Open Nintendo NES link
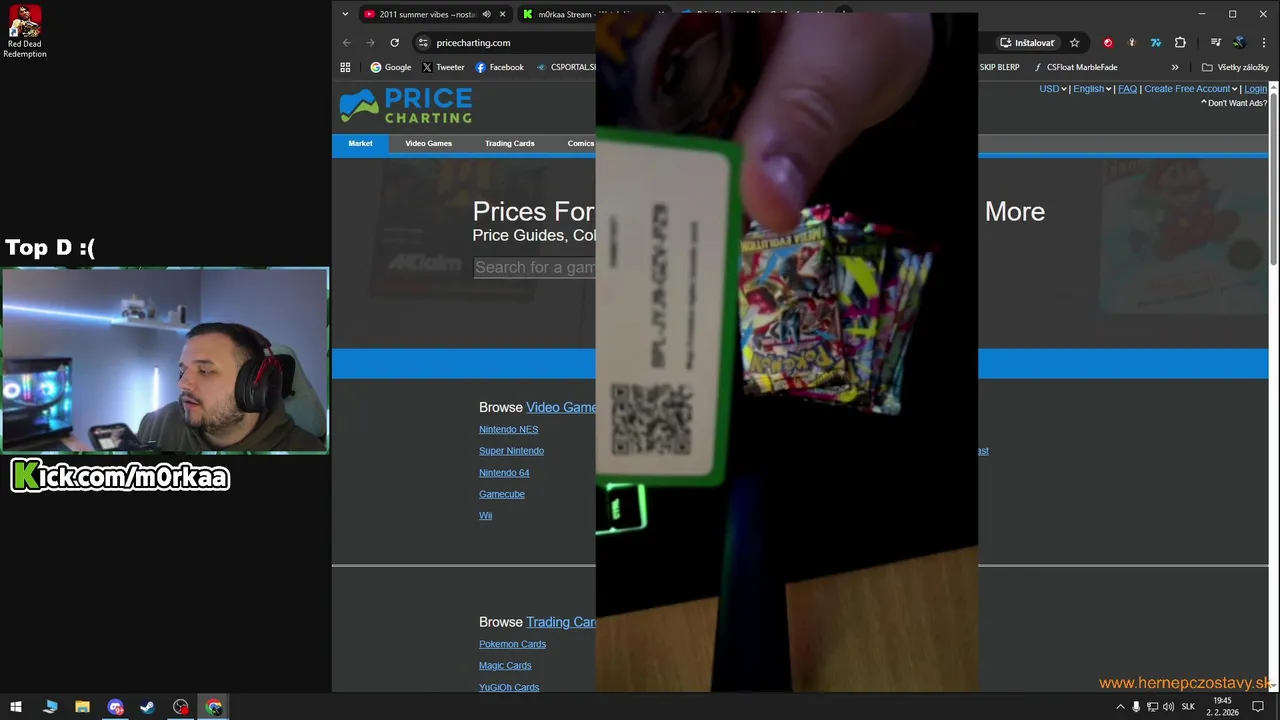 tap(508, 429)
